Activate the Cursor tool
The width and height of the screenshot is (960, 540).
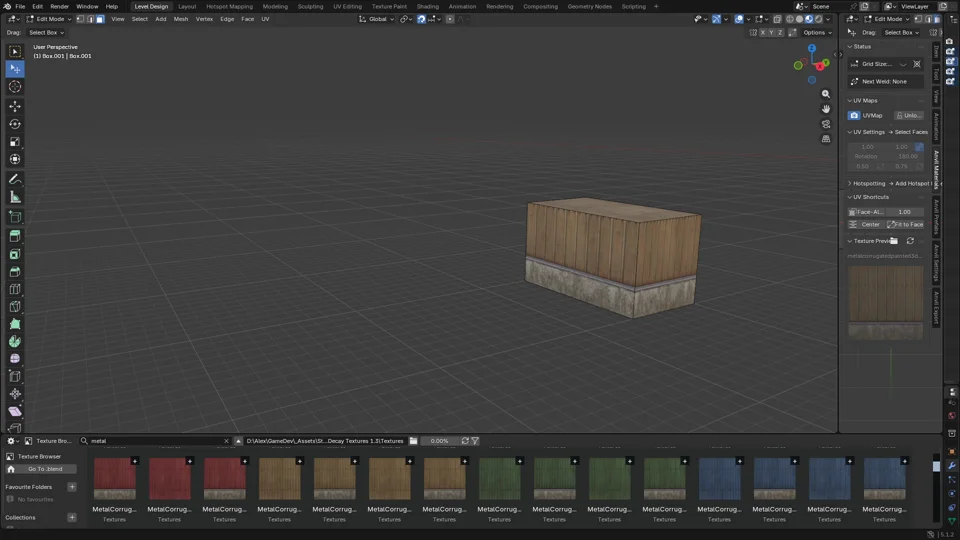pos(15,86)
